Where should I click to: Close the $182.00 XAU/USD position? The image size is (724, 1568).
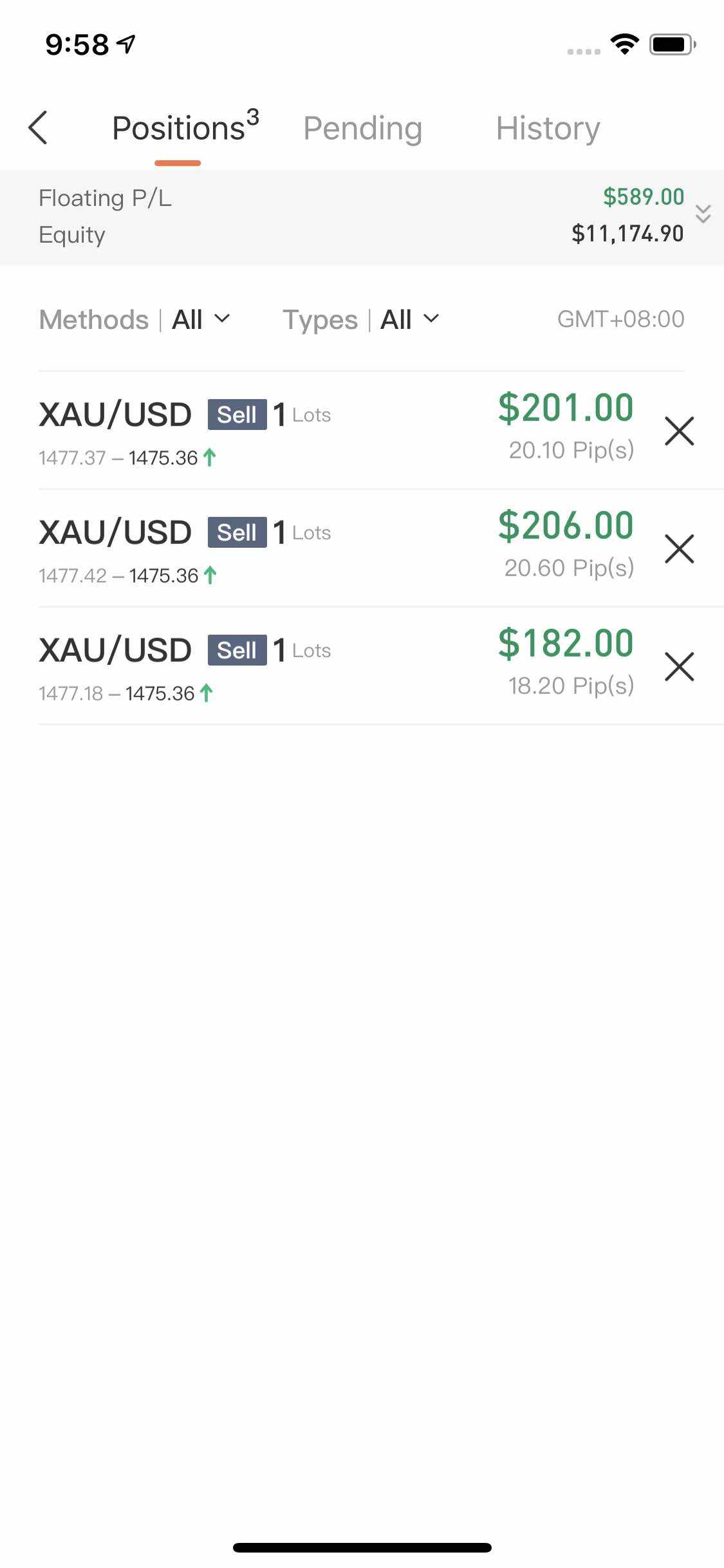(x=679, y=666)
